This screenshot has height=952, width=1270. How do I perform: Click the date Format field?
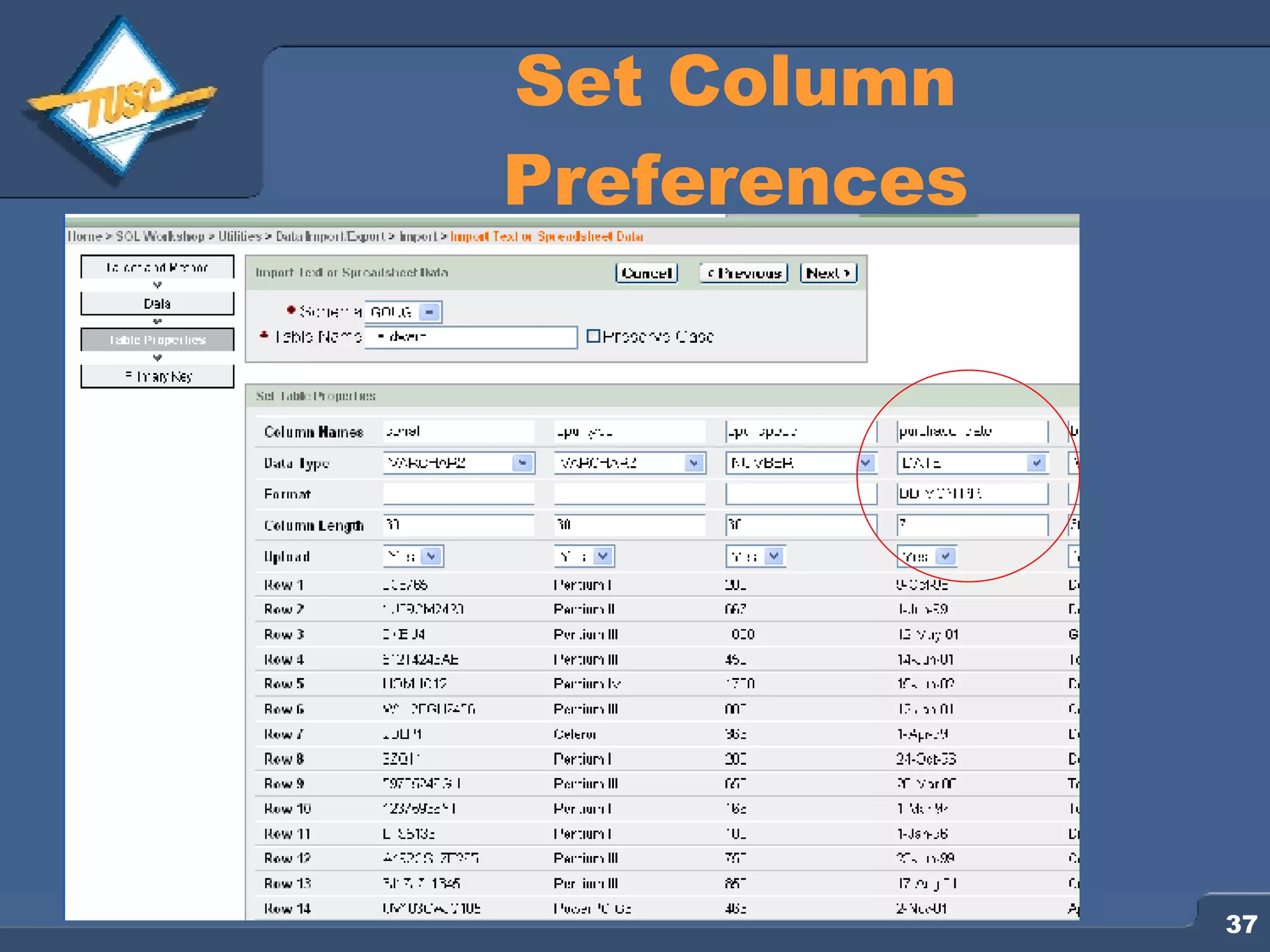(972, 494)
